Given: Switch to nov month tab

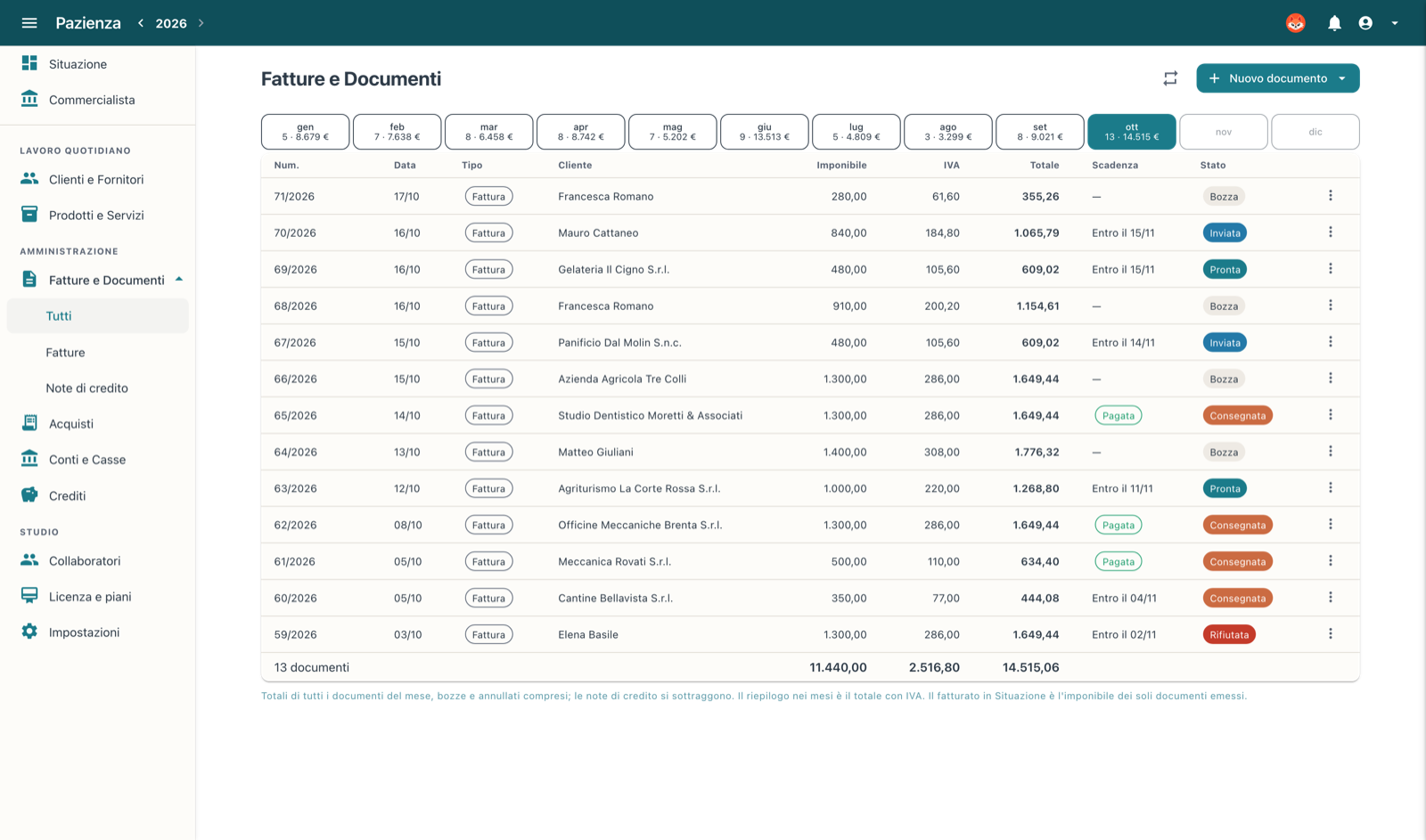Looking at the screenshot, I should tap(1224, 132).
